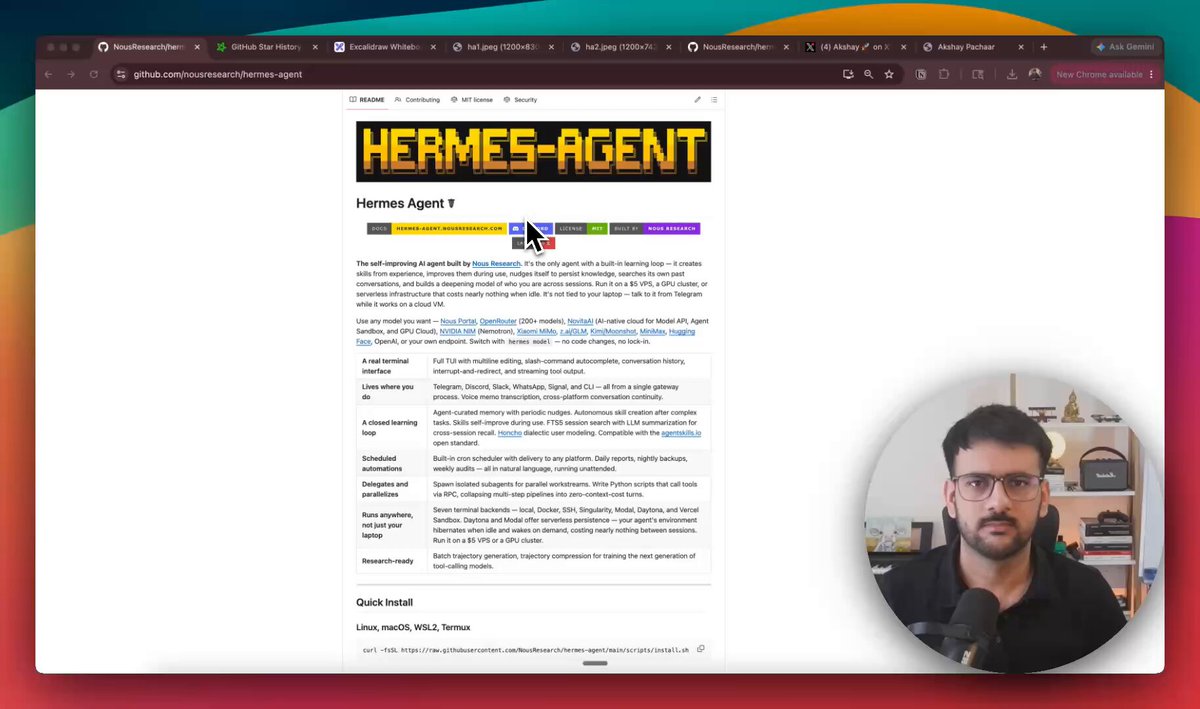Select the README tab in repo file view

pos(366,100)
